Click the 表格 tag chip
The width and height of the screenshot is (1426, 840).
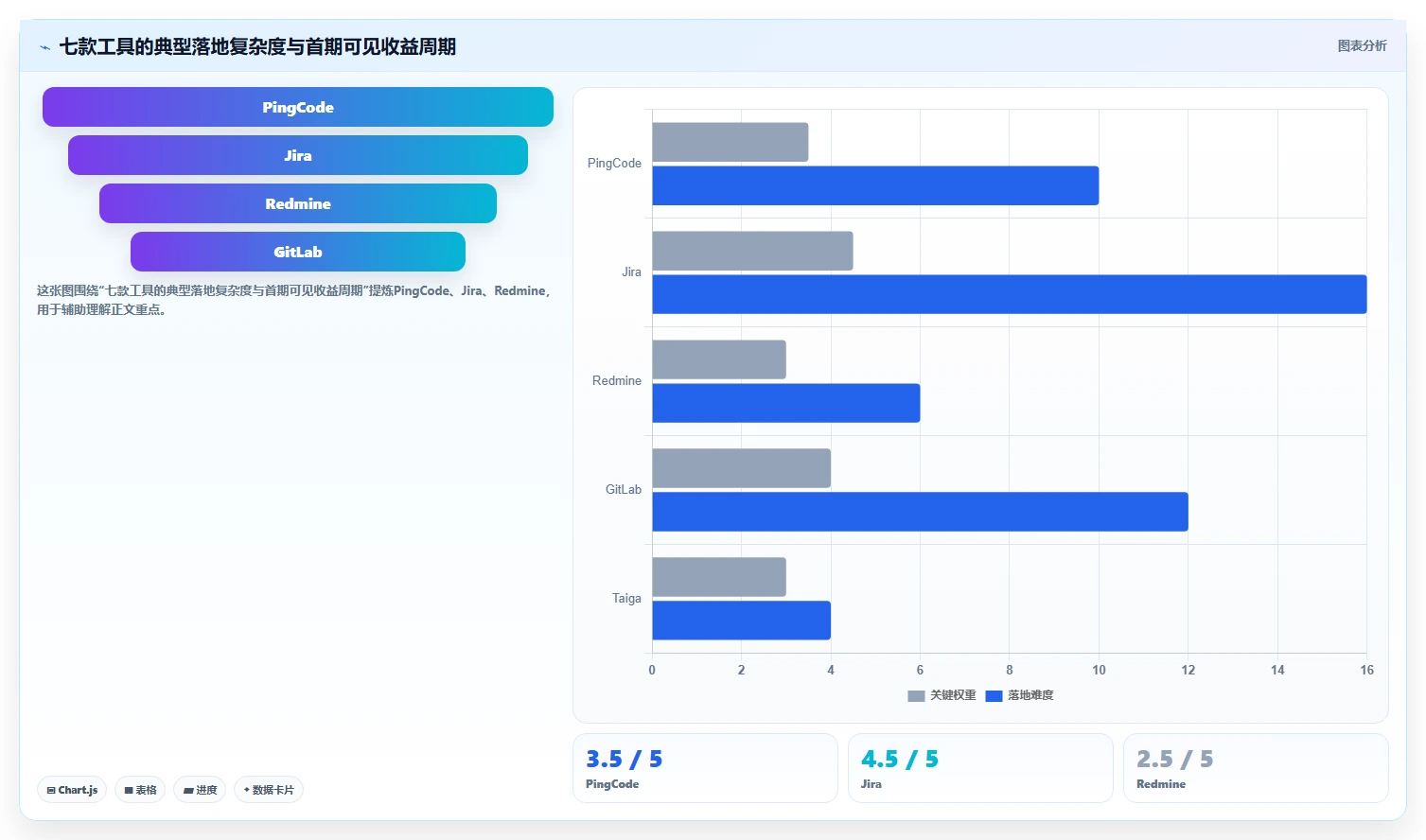[x=140, y=790]
